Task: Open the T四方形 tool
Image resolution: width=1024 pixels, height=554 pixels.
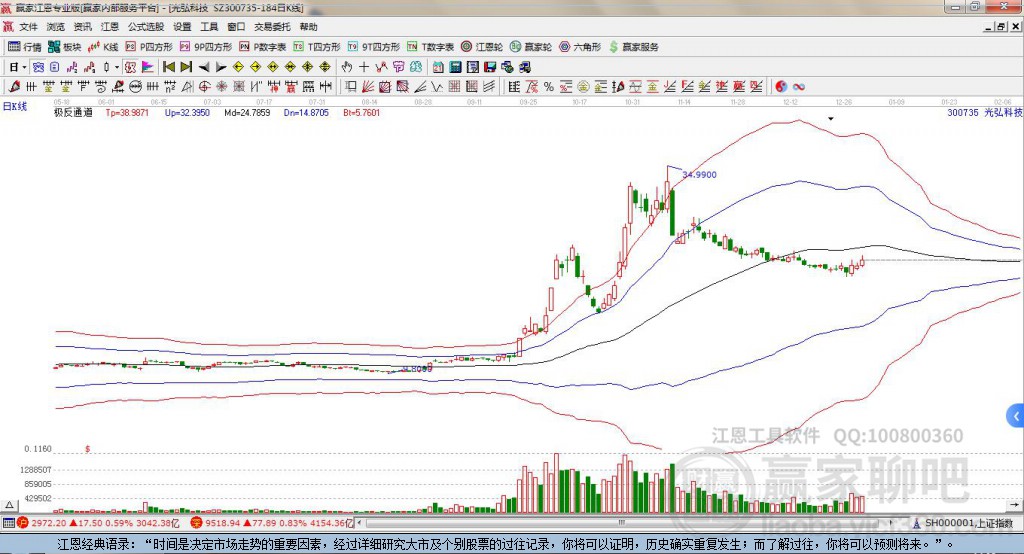Action: (317, 47)
